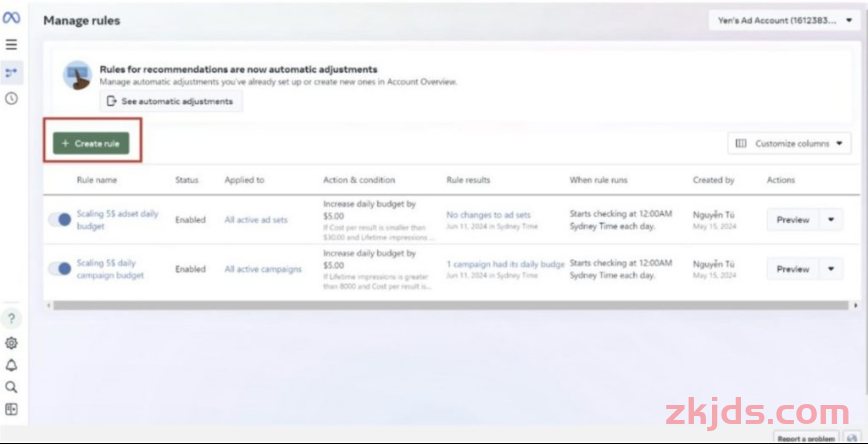Click the Create rule button
868x444 pixels.
91,143
